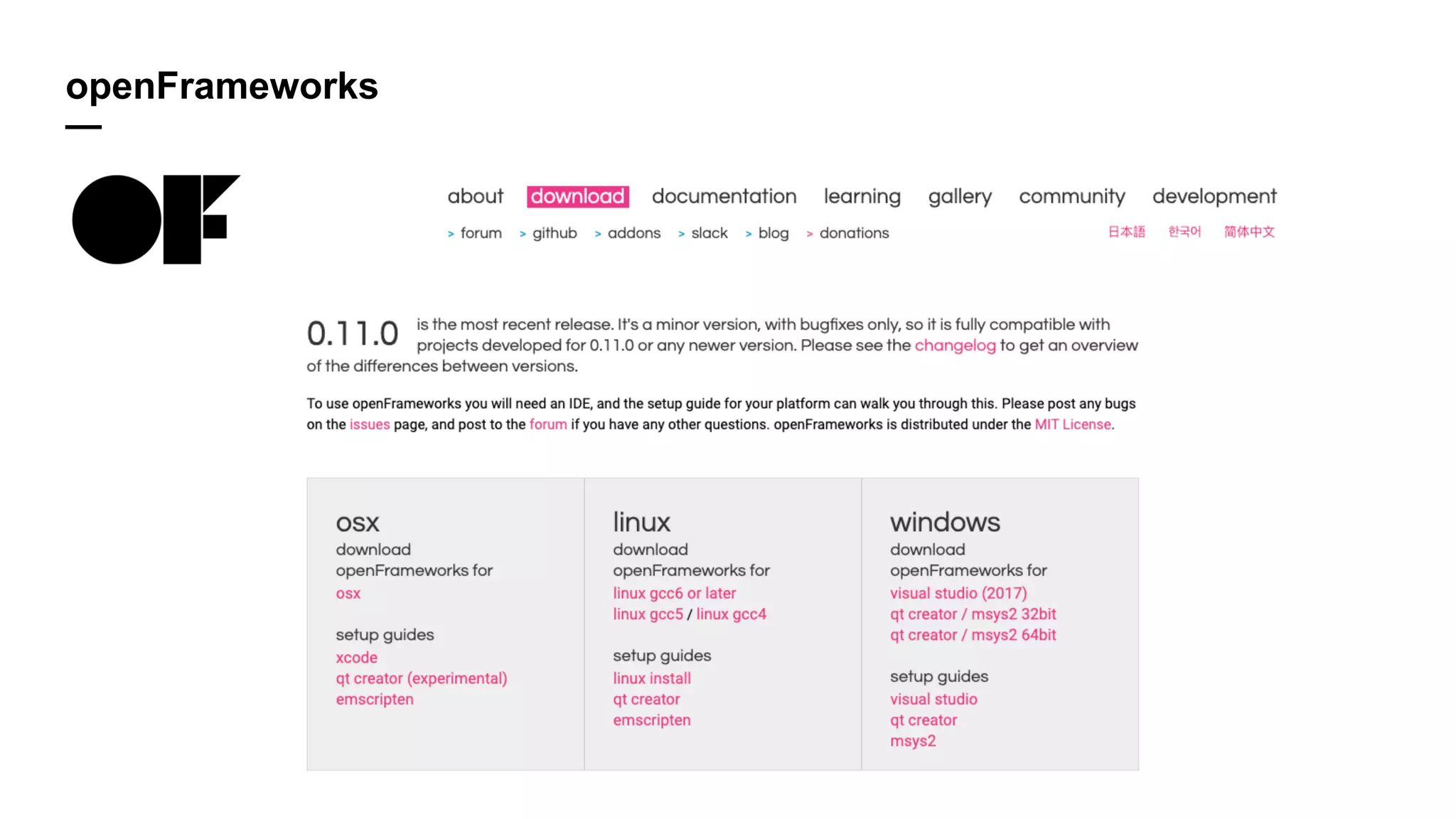This screenshot has width=1456, height=819.
Task: Download the linux gcc4 build
Action: click(731, 614)
